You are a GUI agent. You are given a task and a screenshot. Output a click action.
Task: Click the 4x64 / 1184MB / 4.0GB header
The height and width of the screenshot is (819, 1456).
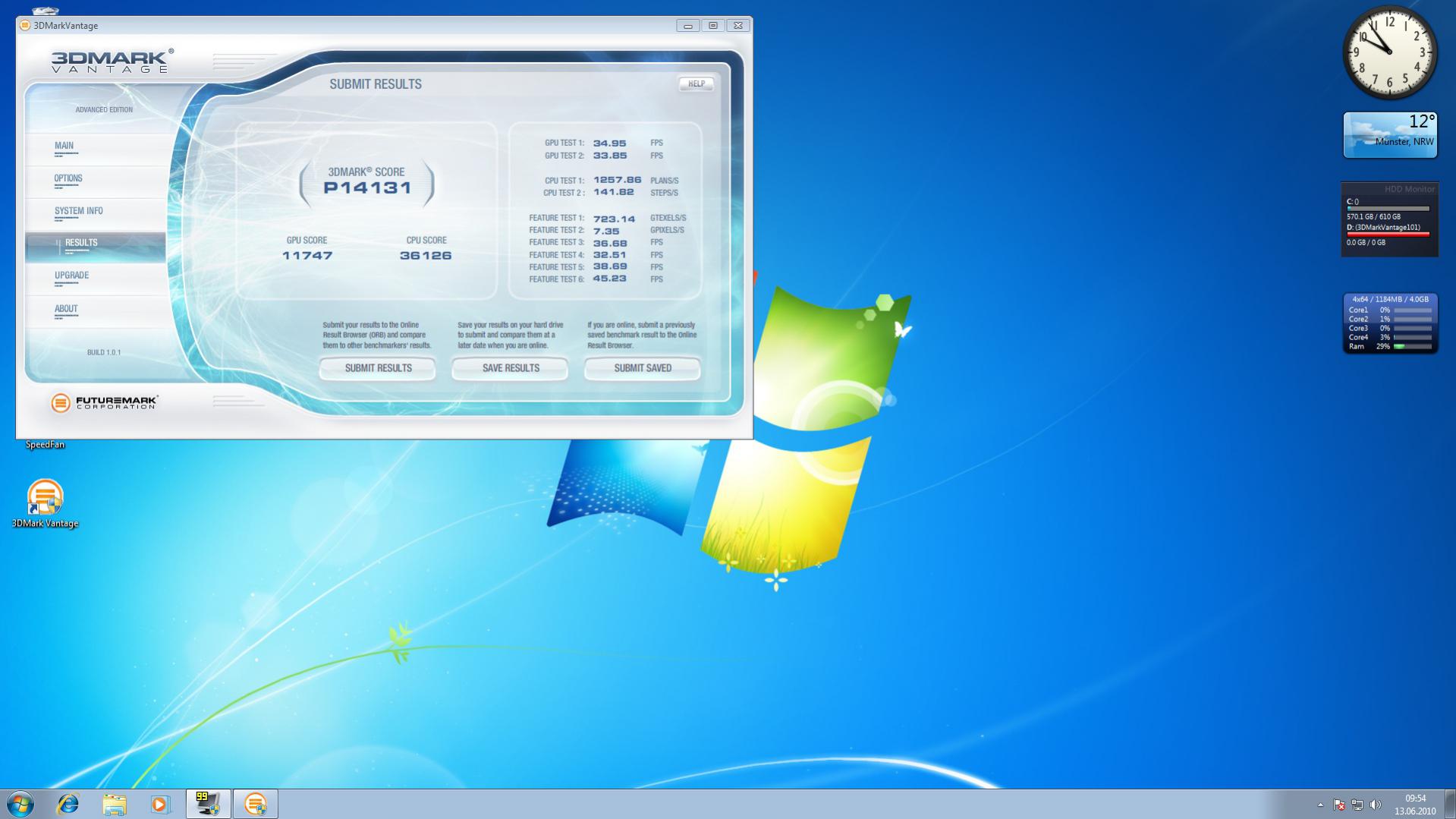point(1390,300)
